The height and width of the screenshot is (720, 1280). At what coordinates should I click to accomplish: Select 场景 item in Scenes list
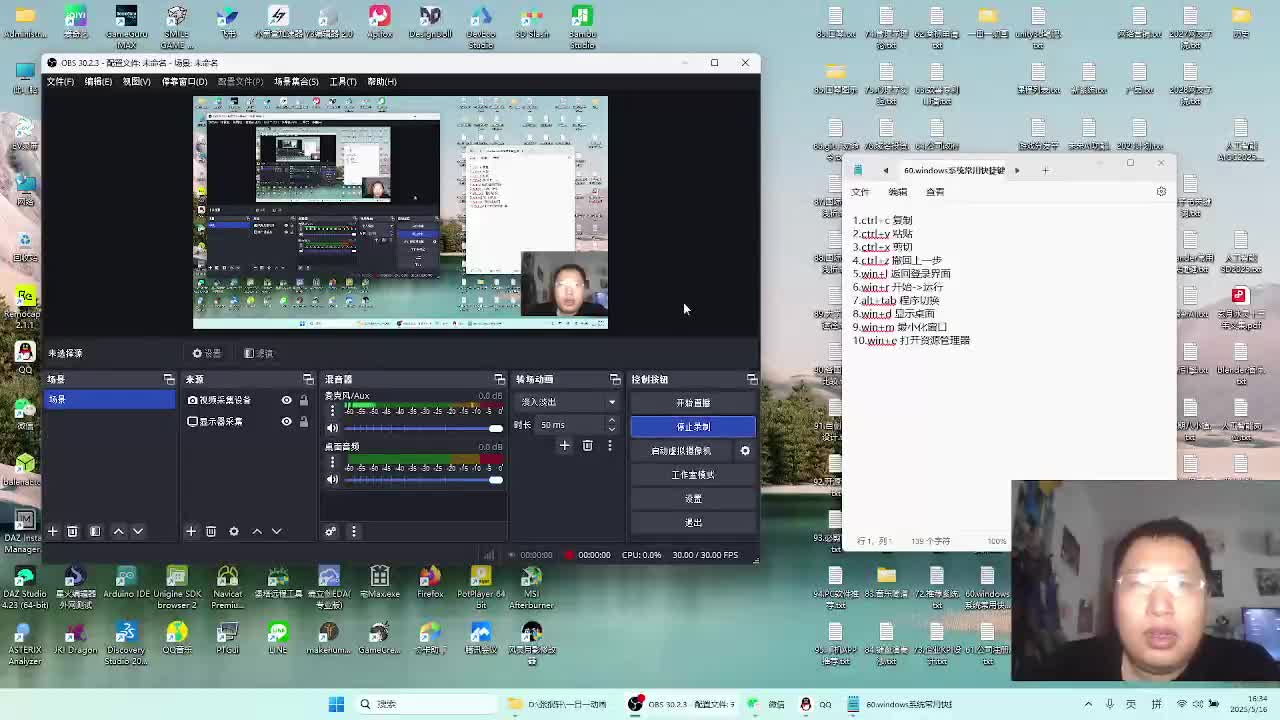[110, 400]
